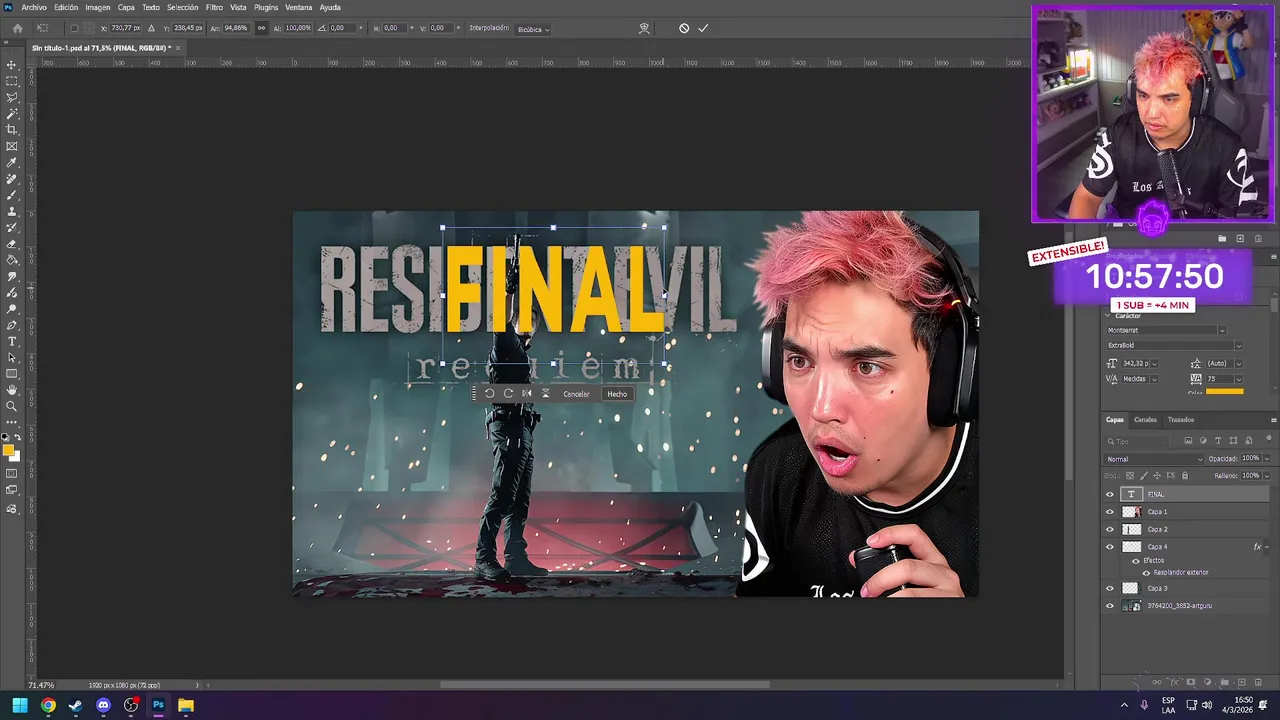This screenshot has height=720, width=1280.
Task: Toggle the reference point checkbox
Action: click(x=74, y=28)
